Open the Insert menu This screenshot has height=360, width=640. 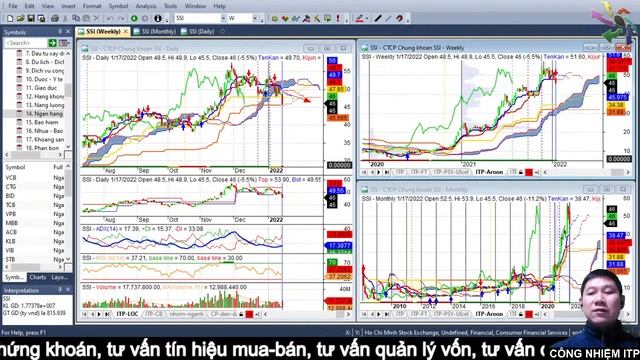(68, 6)
